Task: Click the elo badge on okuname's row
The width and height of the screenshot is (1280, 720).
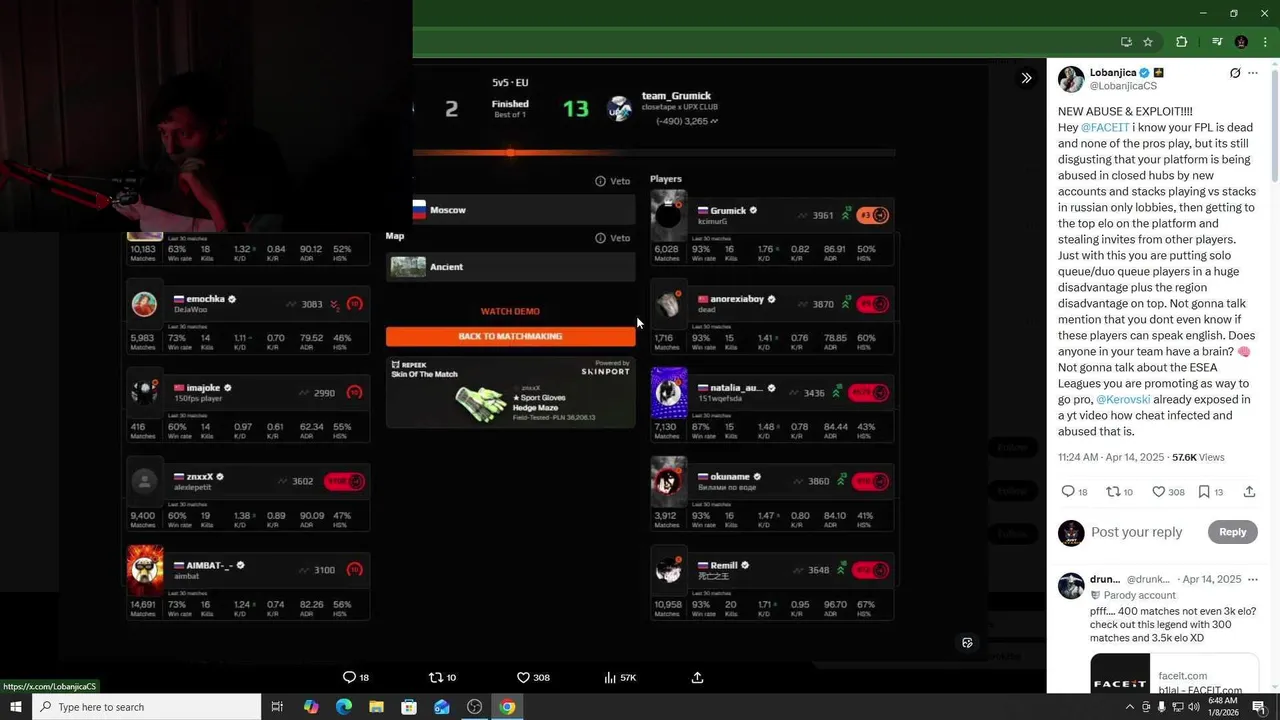Action: pos(868,481)
